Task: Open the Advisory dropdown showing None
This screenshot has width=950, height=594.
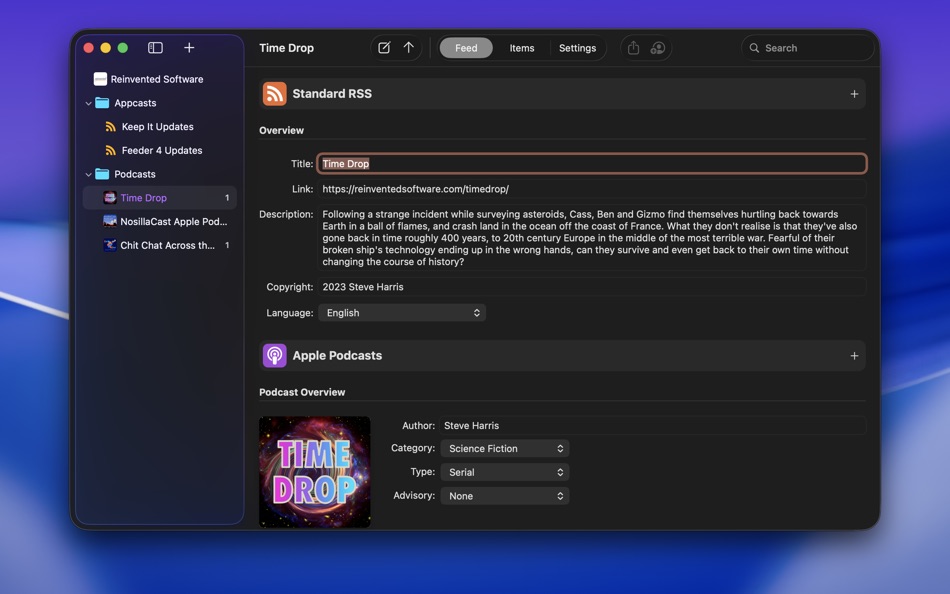Action: pyautogui.click(x=505, y=496)
